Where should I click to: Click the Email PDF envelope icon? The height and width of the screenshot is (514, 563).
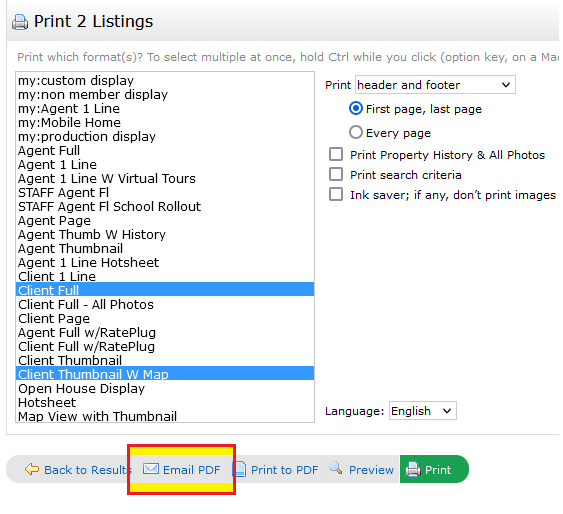[151, 469]
